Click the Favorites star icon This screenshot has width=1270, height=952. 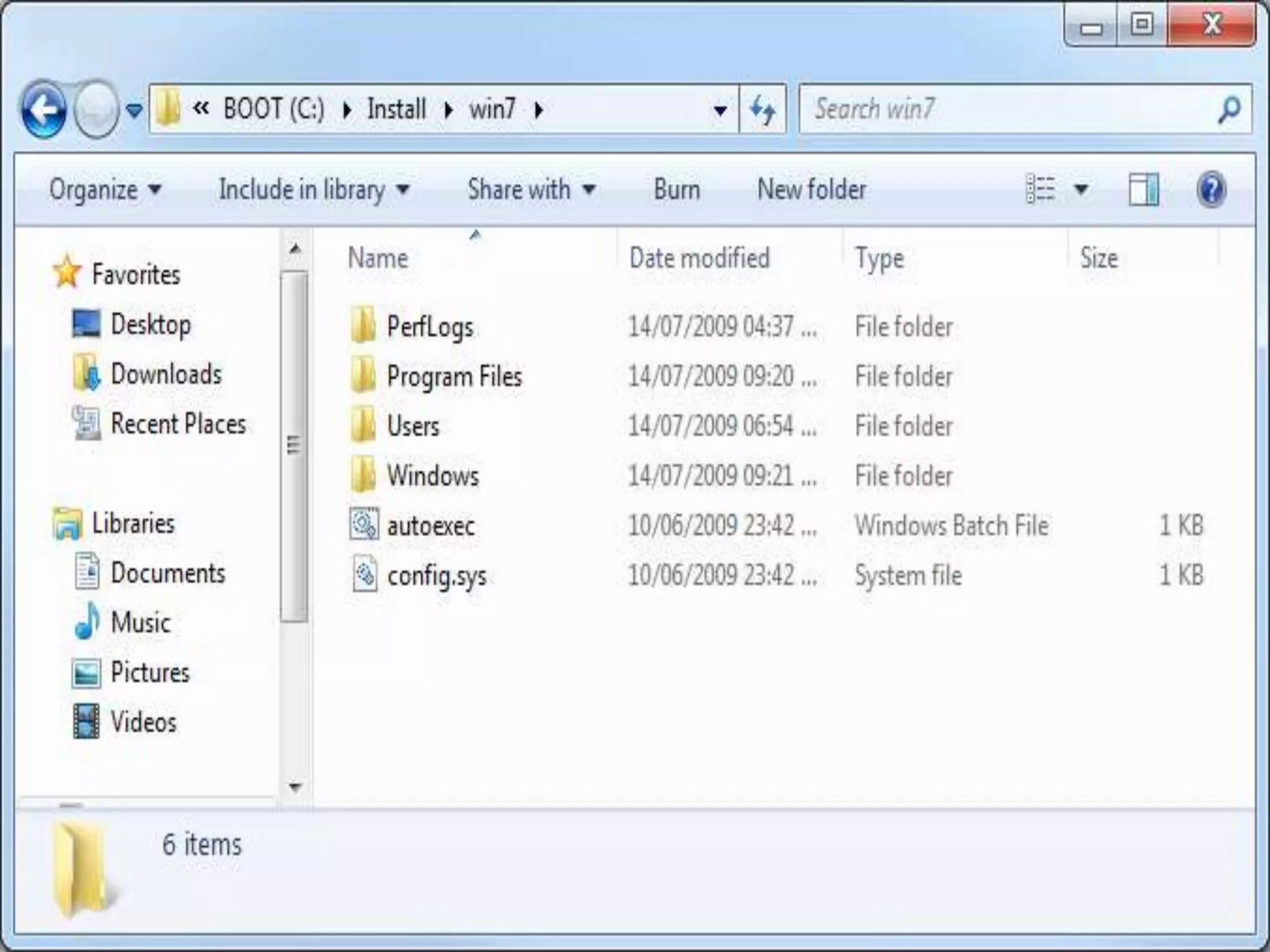coord(67,271)
